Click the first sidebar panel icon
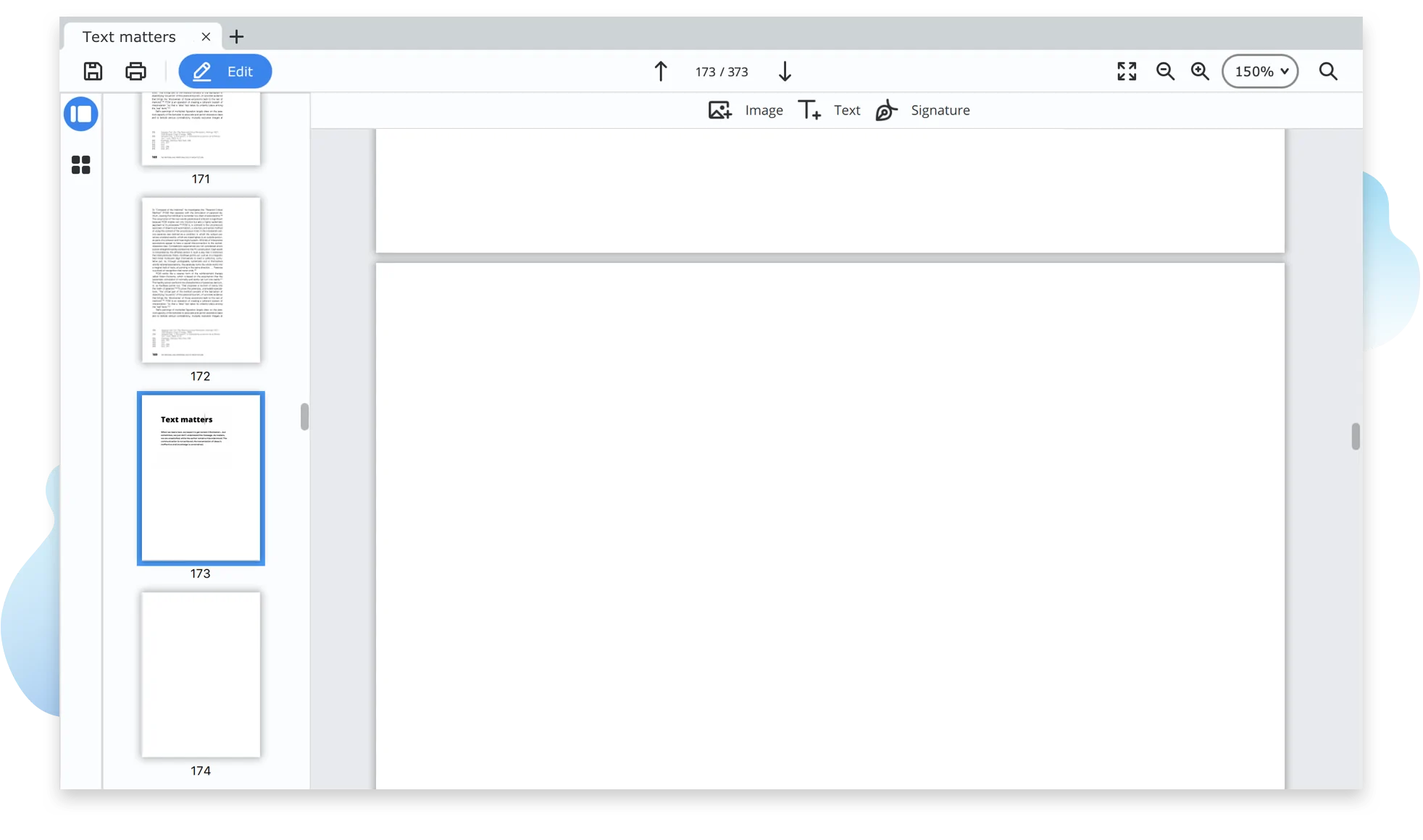The image size is (1423, 840). click(x=81, y=113)
